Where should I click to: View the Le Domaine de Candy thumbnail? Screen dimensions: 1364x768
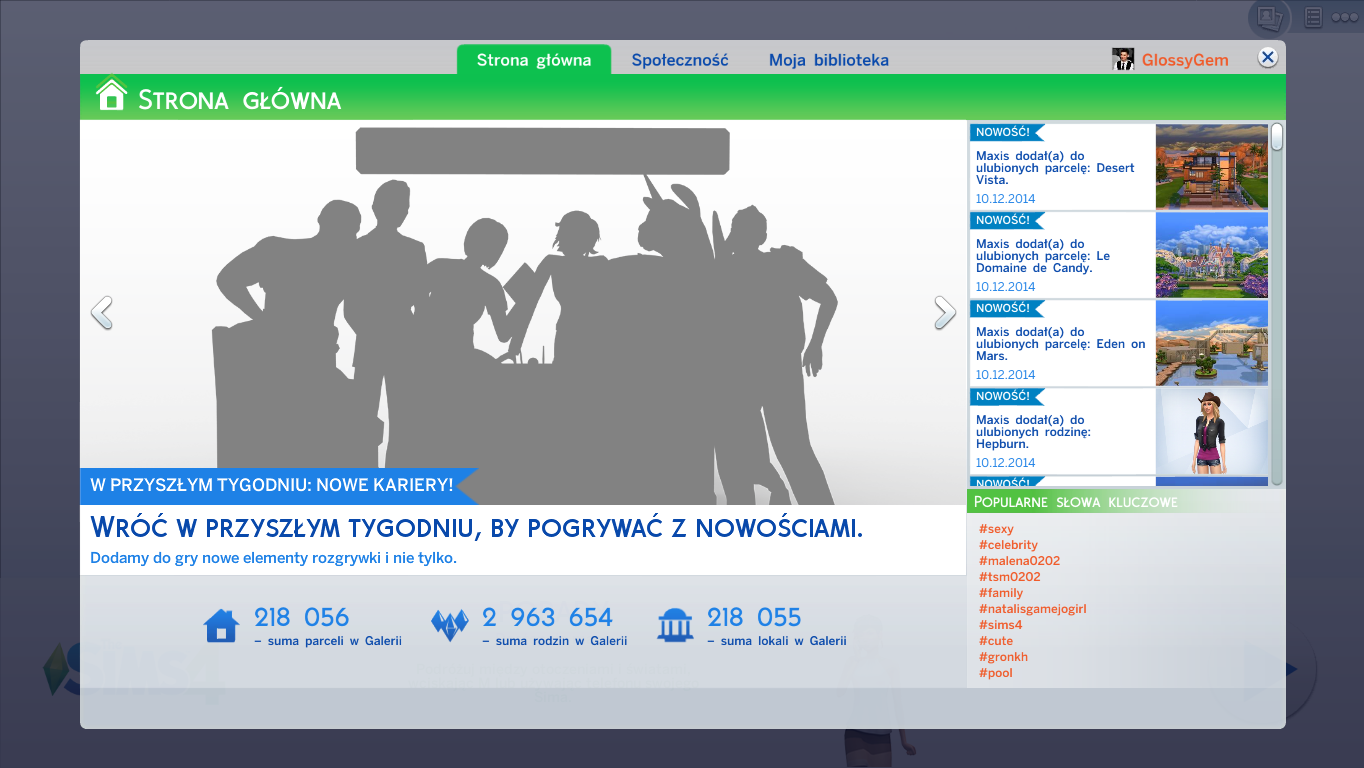pyautogui.click(x=1211, y=254)
